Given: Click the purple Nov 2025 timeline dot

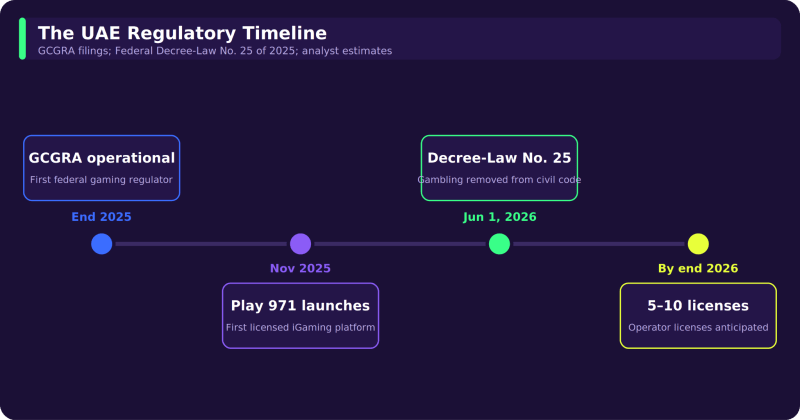Looking at the screenshot, I should point(301,244).
